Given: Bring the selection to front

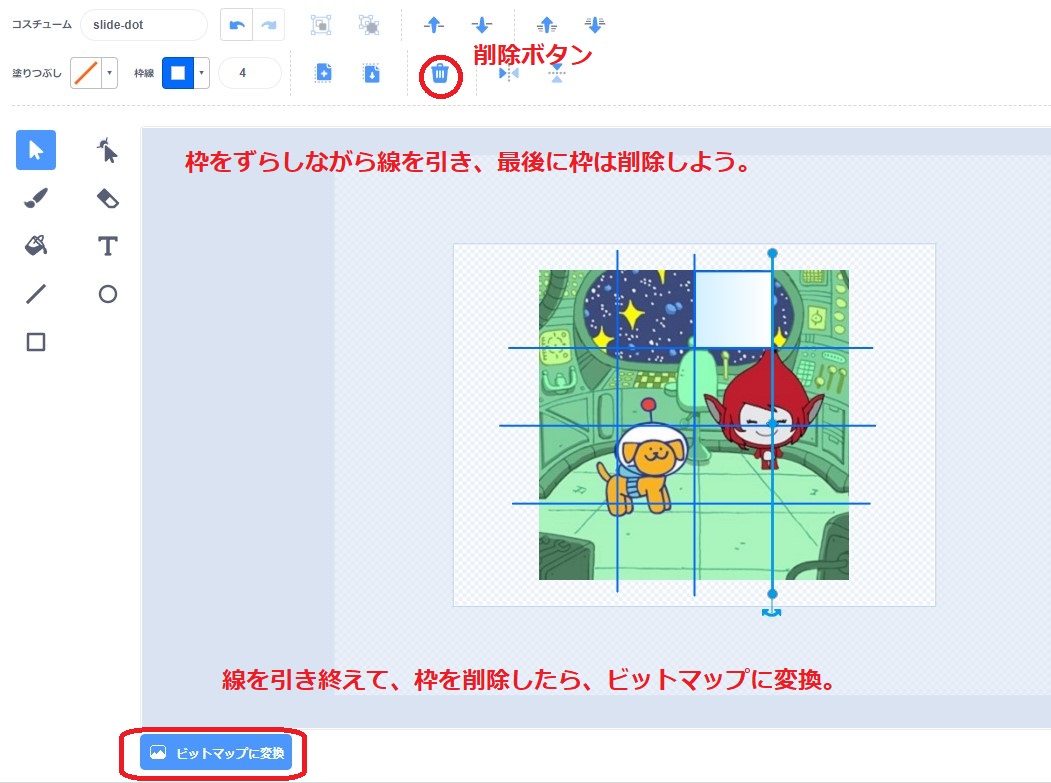Looking at the screenshot, I should coord(547,25).
